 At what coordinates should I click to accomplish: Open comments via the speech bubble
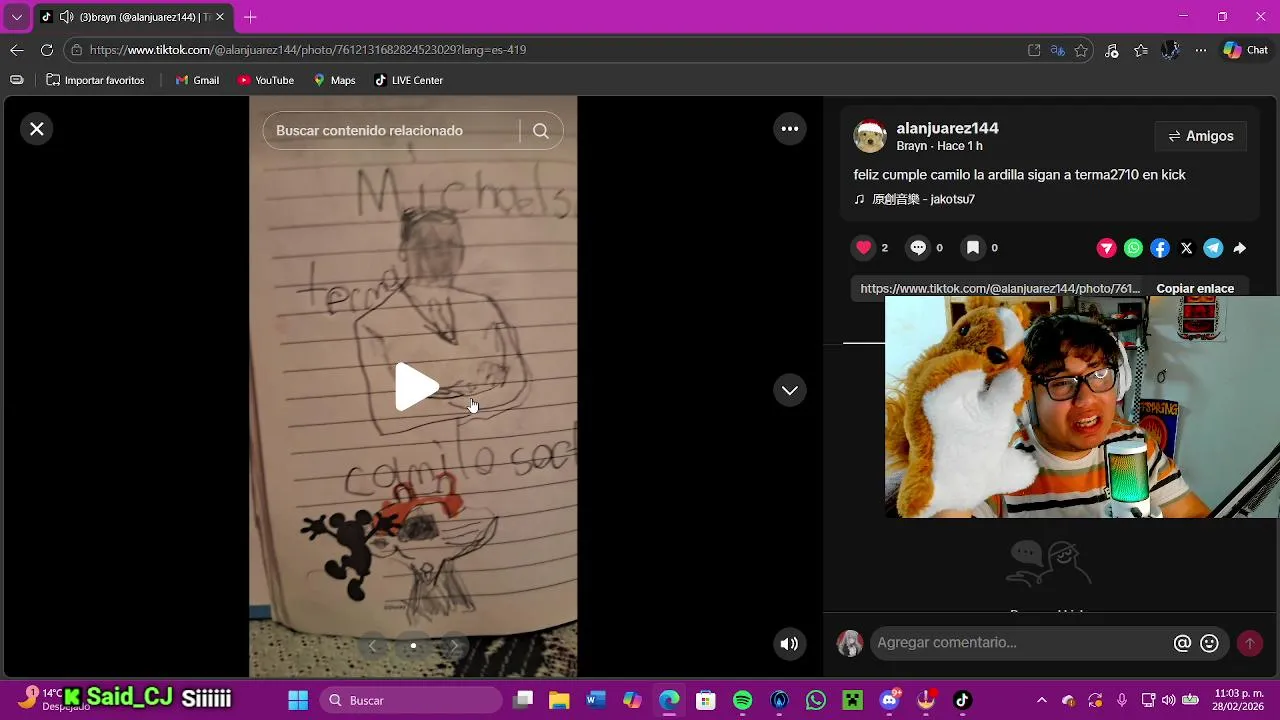[x=918, y=248]
